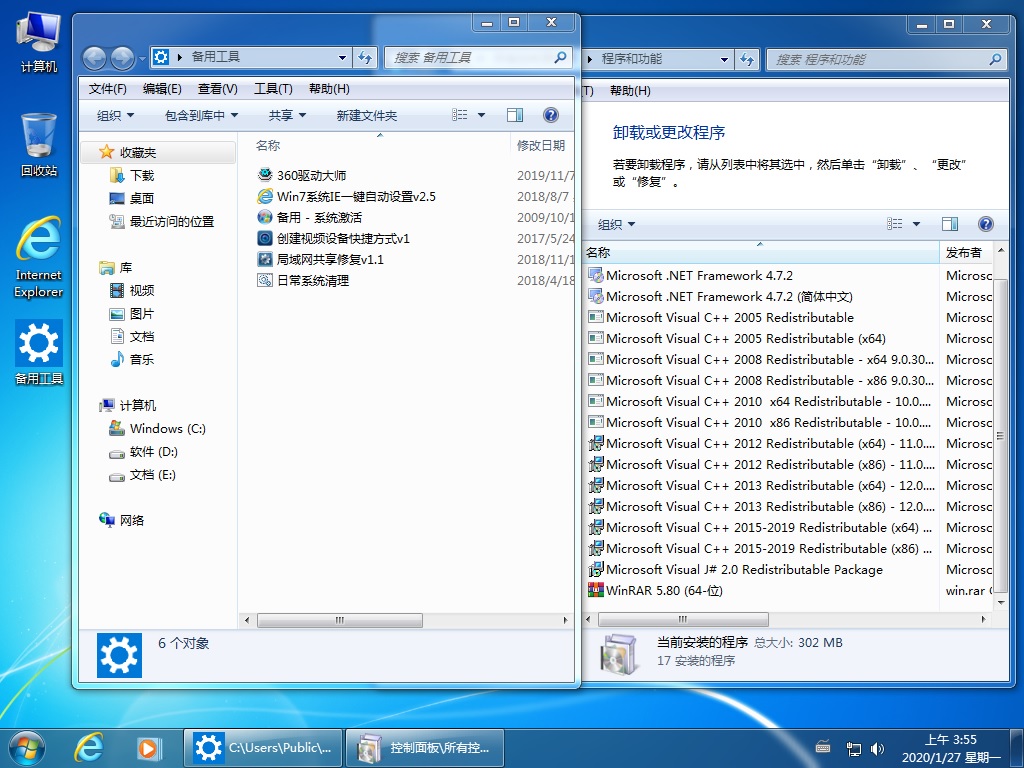Expand the 程序和功能 address bar dropdown
This screenshot has height=768, width=1024.
724,59
